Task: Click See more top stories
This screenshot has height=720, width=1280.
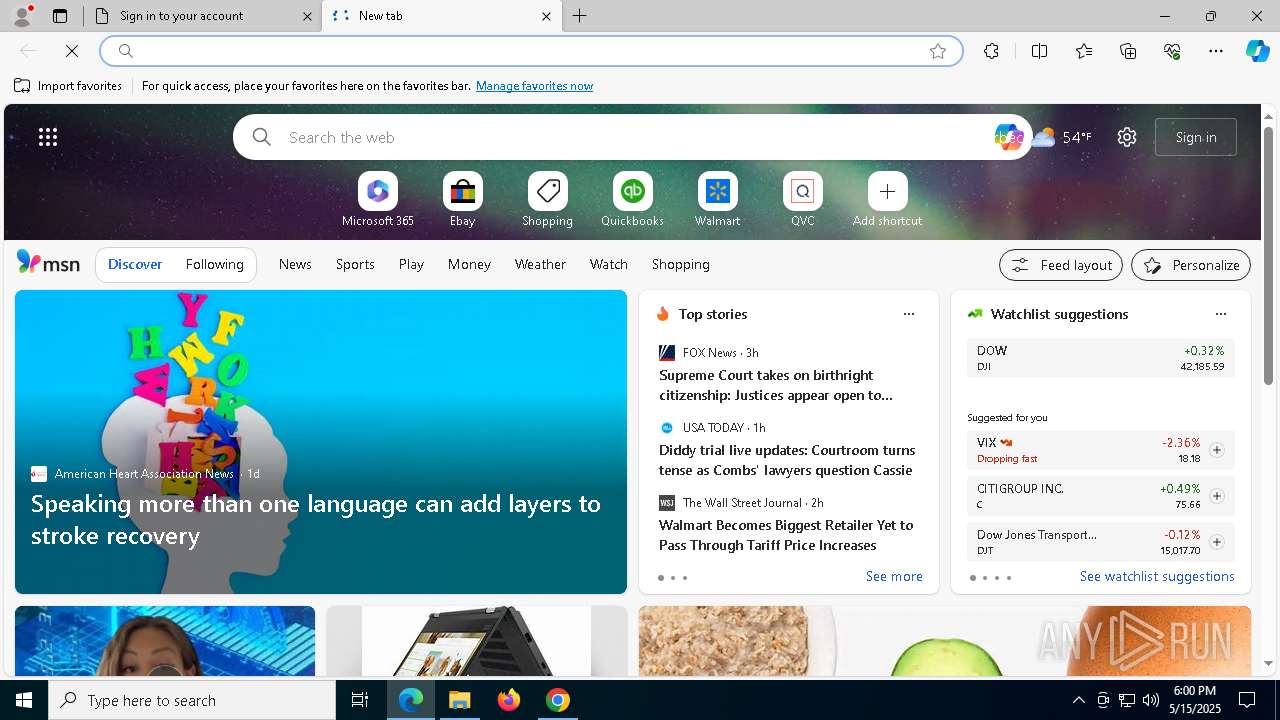Action: tap(894, 576)
